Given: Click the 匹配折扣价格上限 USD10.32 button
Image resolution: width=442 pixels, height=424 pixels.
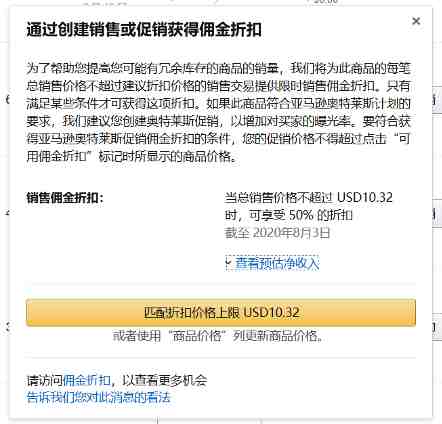Looking at the screenshot, I should coord(221,313).
